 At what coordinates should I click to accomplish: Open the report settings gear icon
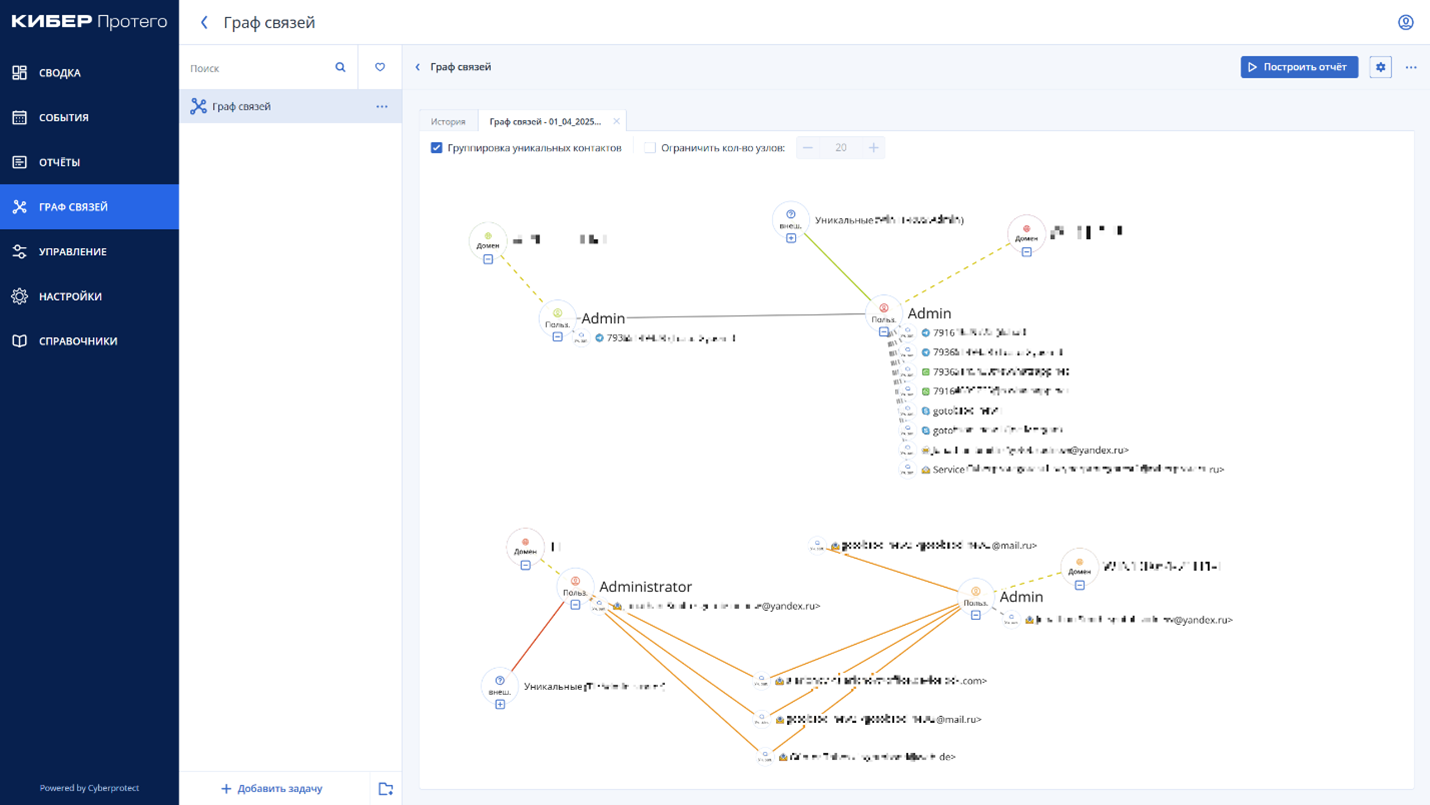(x=1380, y=67)
